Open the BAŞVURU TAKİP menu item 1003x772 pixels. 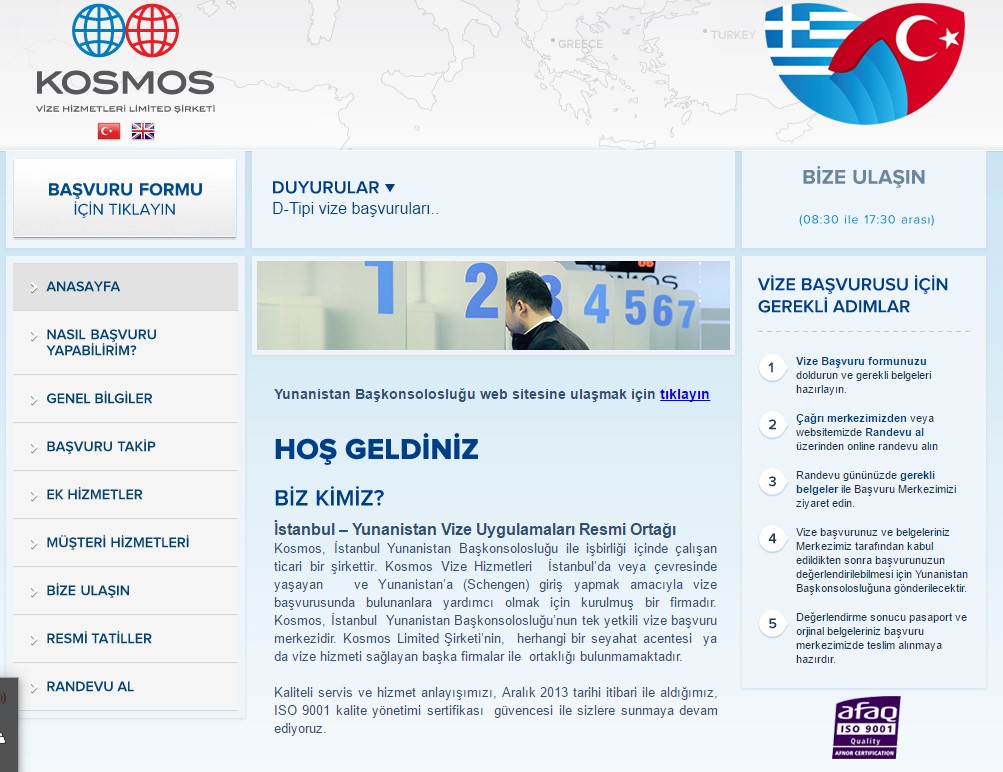tap(125, 446)
